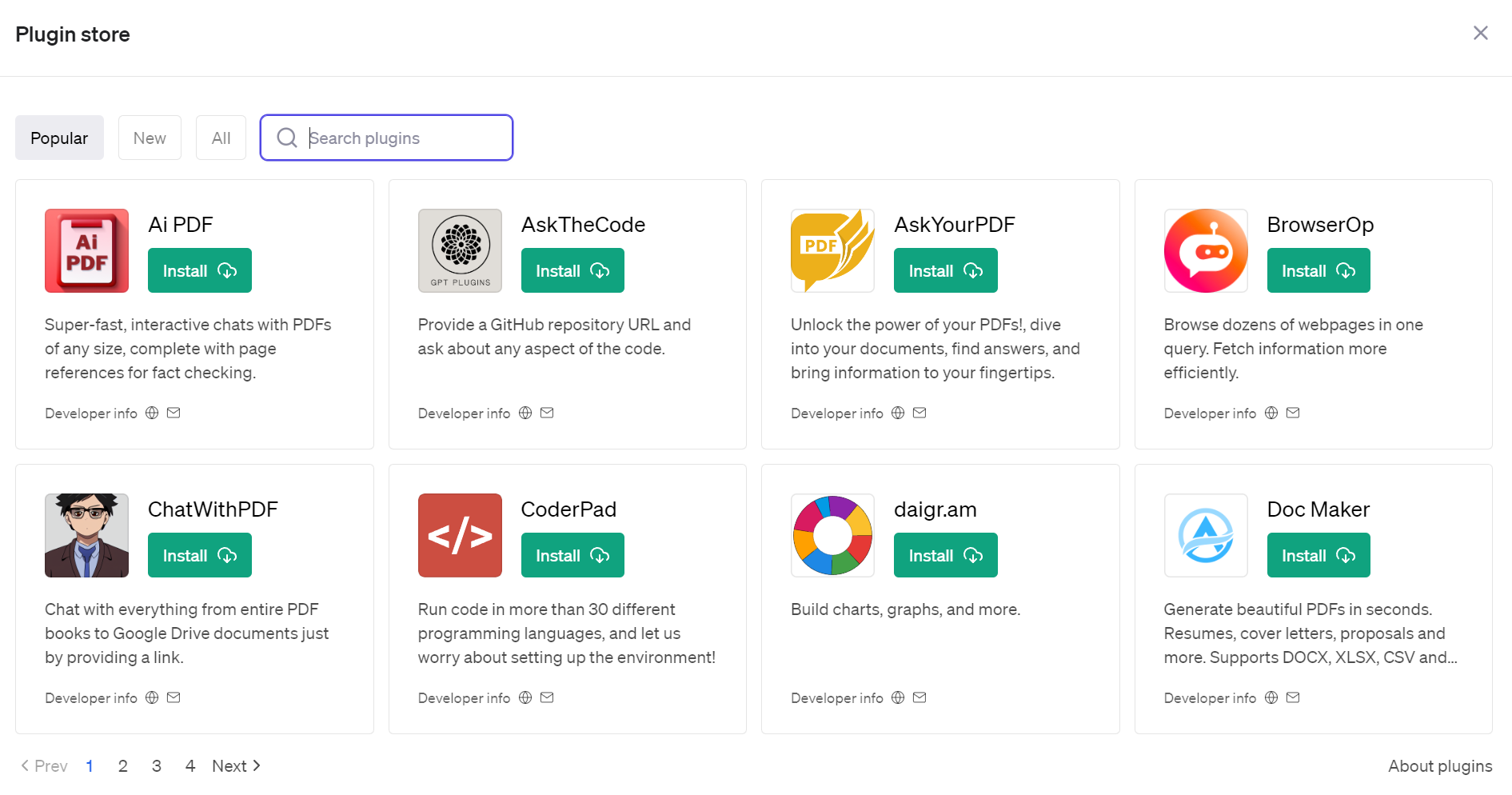Open AskTheCode developer website globe icon
The width and height of the screenshot is (1512, 795).
coord(525,413)
